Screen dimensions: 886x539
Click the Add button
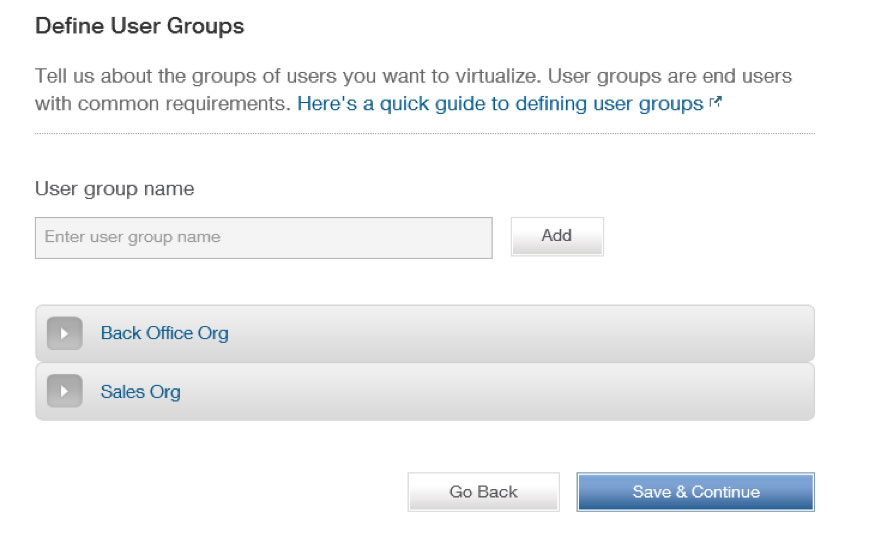pyautogui.click(x=557, y=236)
